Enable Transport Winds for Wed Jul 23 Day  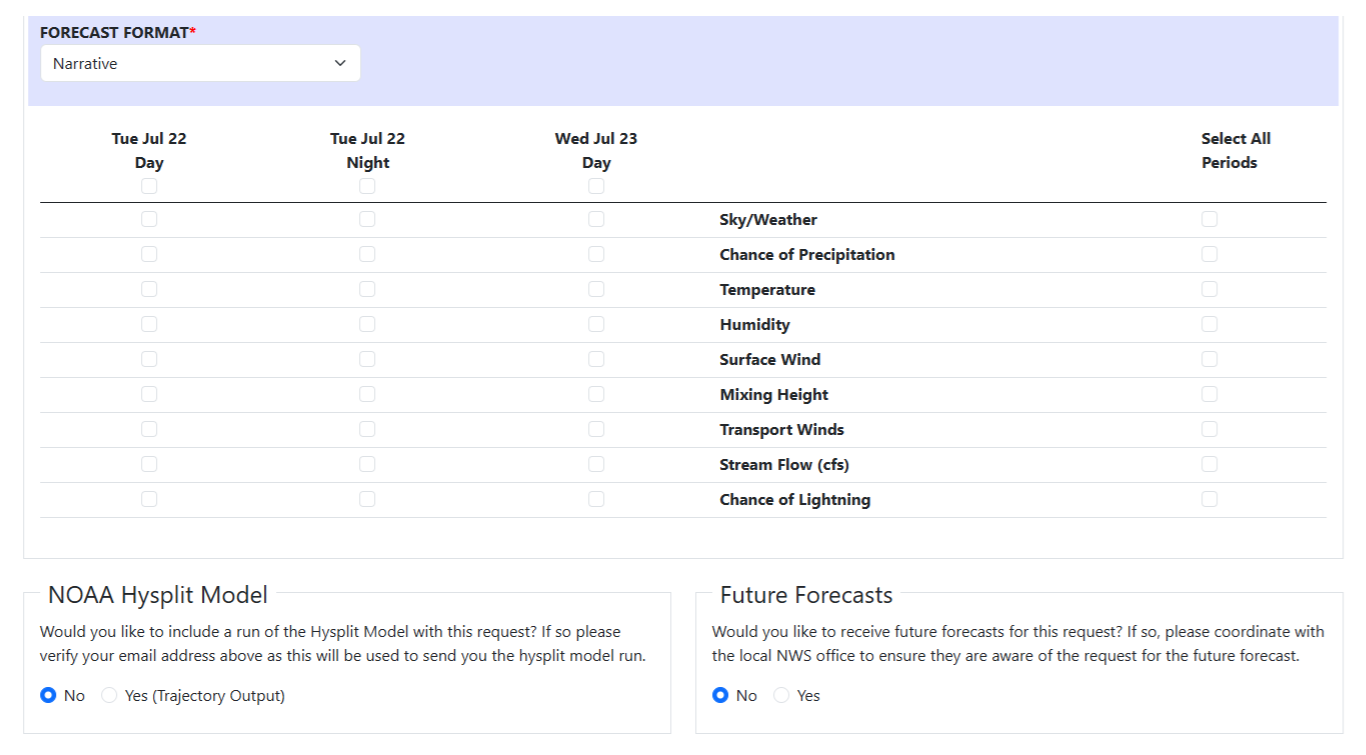pyautogui.click(x=596, y=428)
